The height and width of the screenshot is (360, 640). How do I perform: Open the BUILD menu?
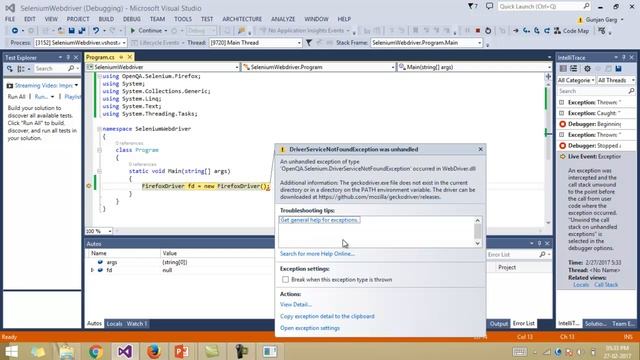[106, 19]
